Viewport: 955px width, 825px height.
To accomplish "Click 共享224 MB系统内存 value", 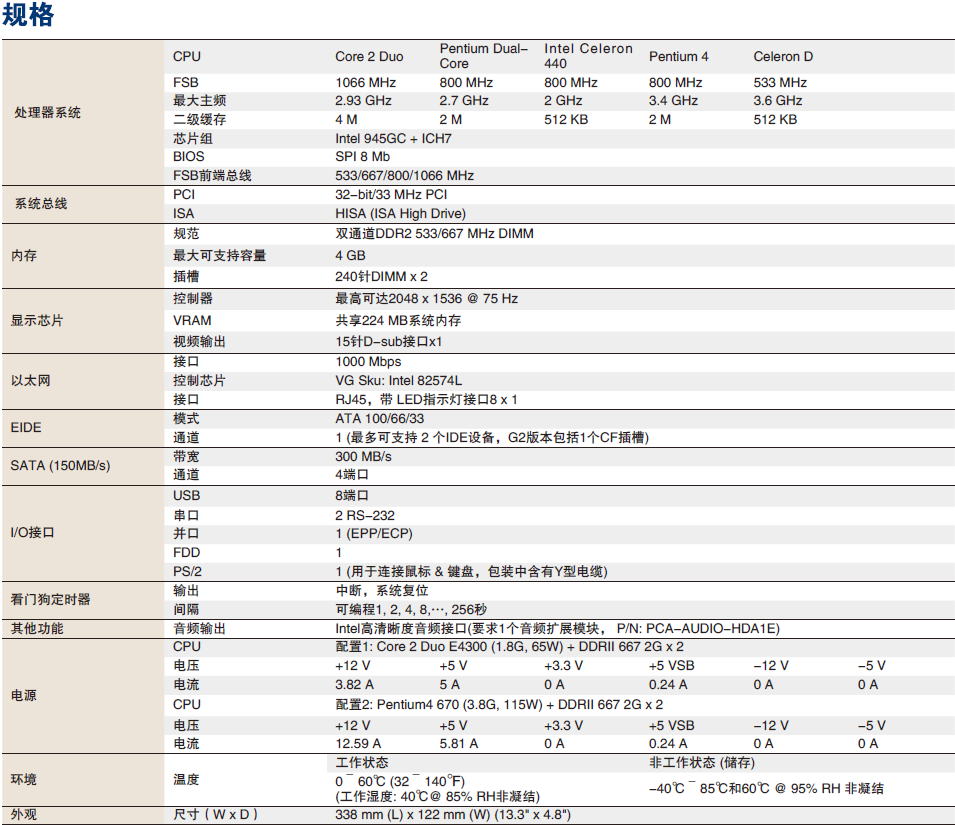I will 398,320.
